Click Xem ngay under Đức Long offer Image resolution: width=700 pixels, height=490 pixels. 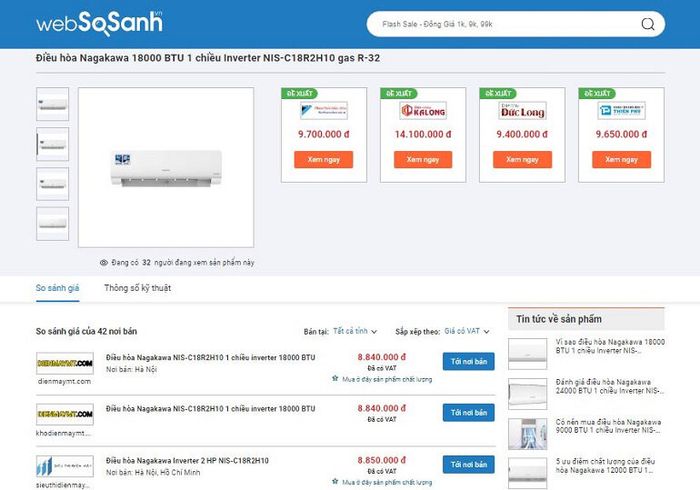coord(522,159)
